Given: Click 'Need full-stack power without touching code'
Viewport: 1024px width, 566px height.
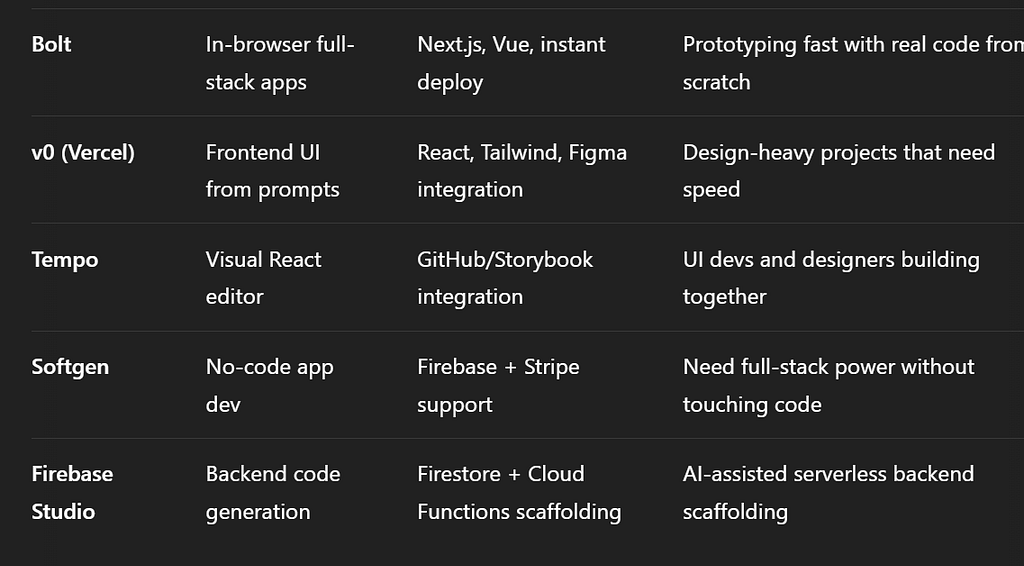Looking at the screenshot, I should (x=828, y=385).
